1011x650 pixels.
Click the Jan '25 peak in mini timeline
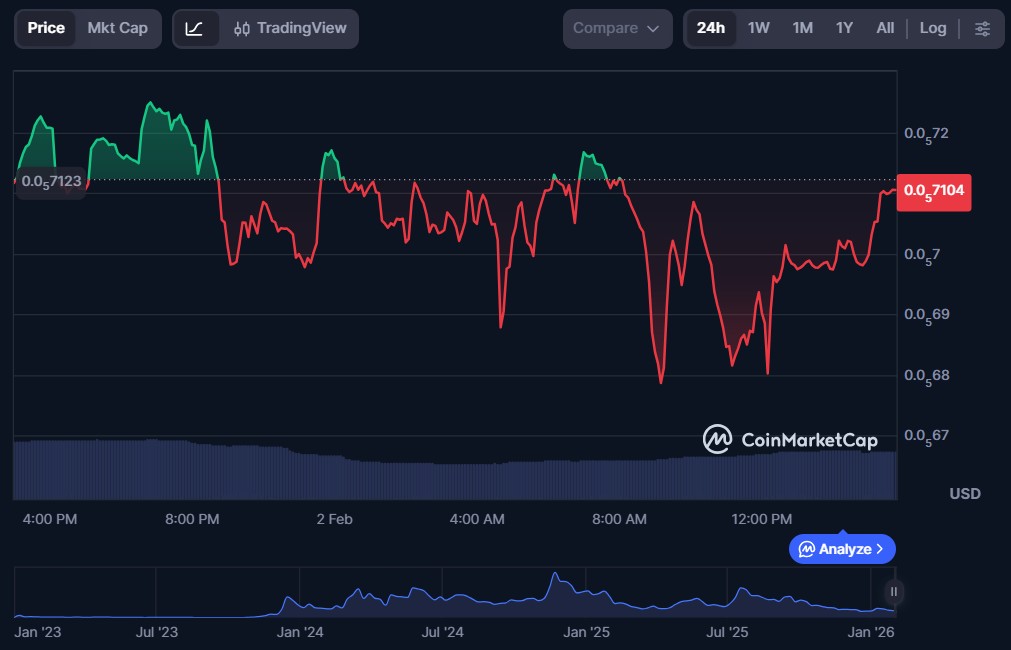pos(554,576)
